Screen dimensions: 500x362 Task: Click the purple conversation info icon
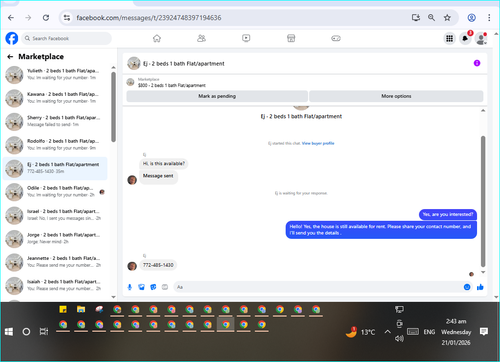tap(477, 63)
